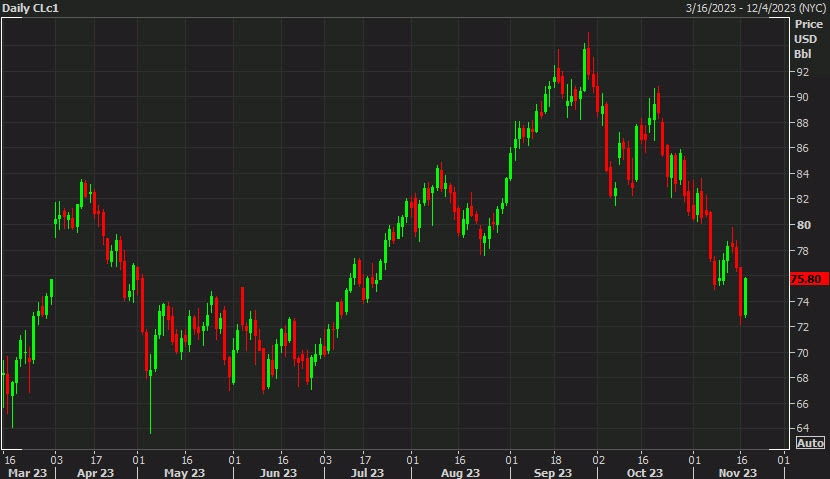This screenshot has width=830, height=479.
Task: Click the Bbl unit label
Action: coord(802,54)
